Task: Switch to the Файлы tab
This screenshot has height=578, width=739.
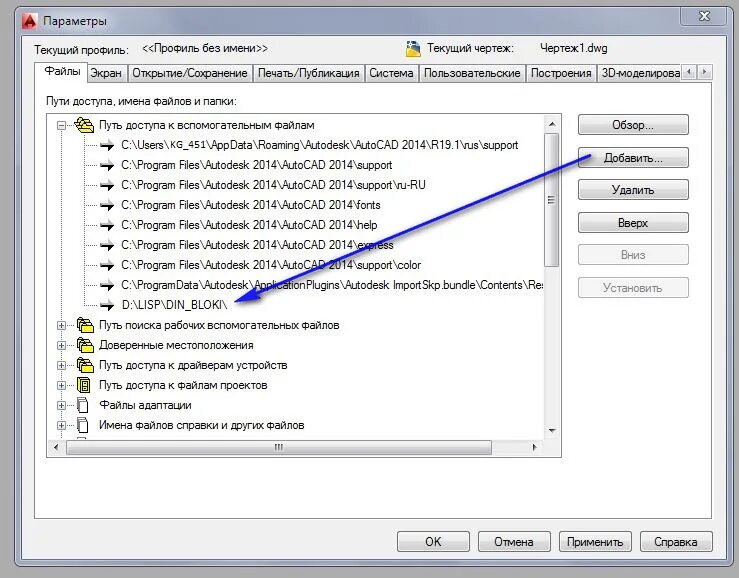Action: pos(62,72)
